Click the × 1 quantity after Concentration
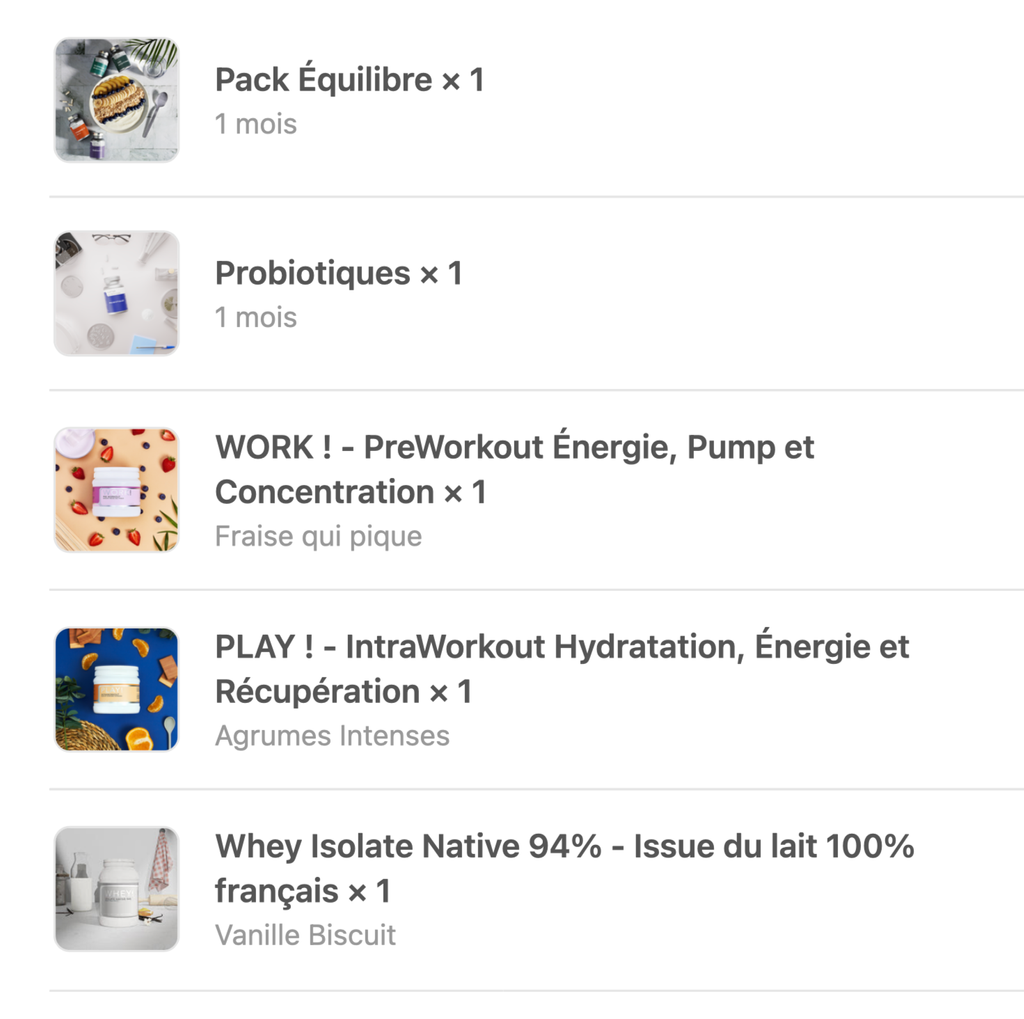Screen dimensions: 1024x1019 465,492
